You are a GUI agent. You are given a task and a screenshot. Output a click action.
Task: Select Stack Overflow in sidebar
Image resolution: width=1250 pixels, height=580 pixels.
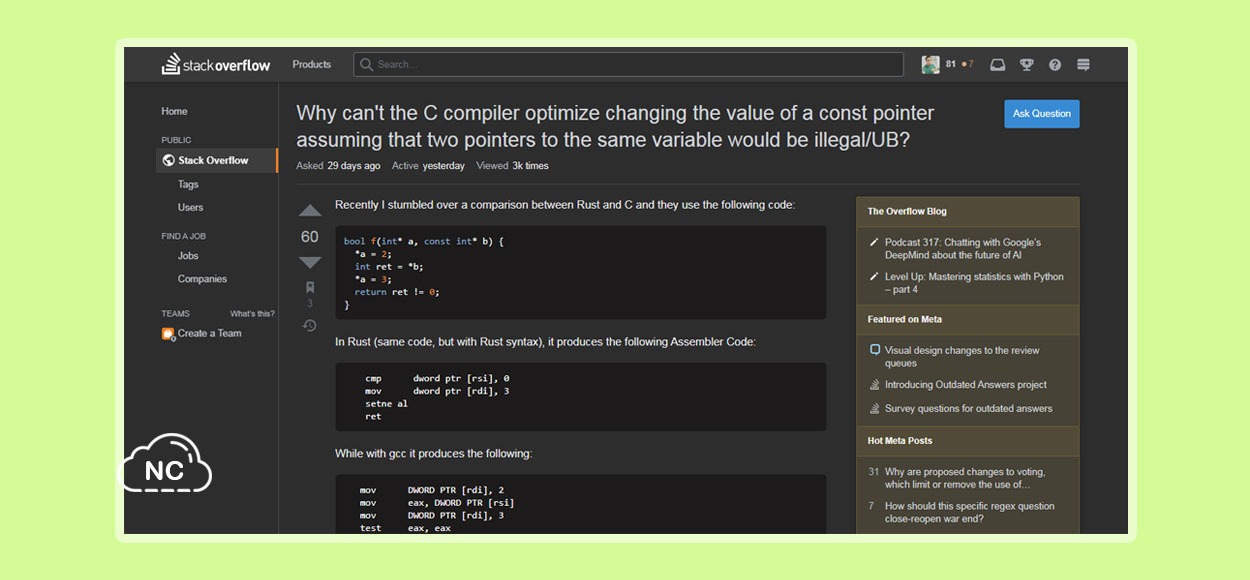click(217, 160)
